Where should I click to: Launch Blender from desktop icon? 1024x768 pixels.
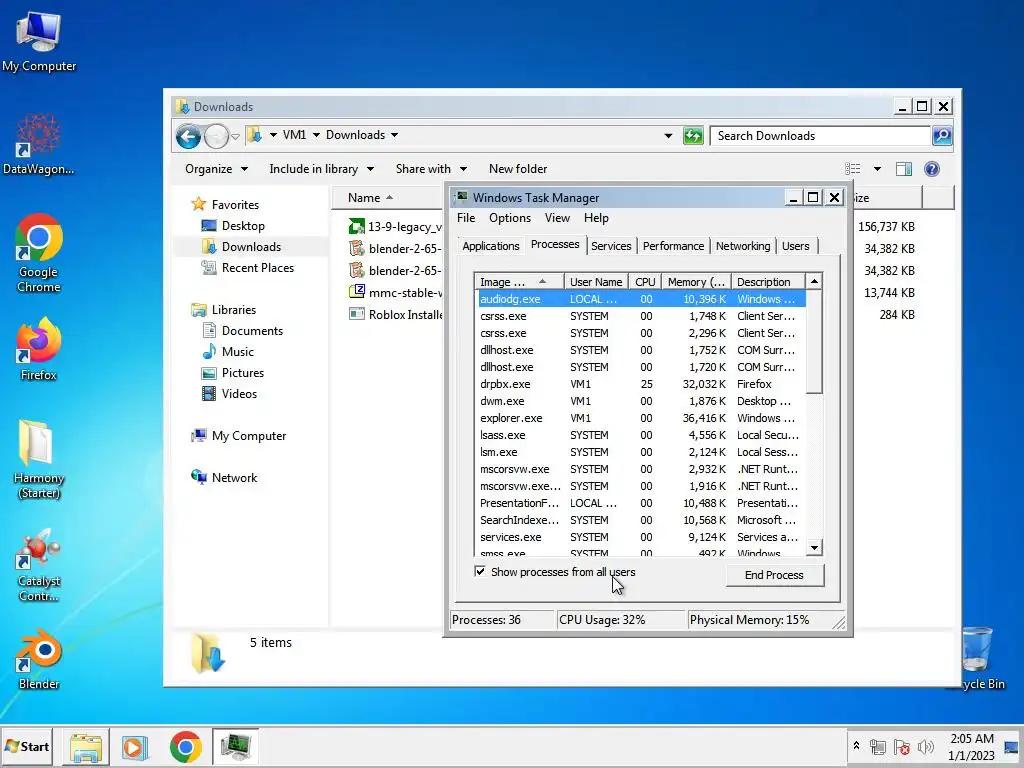tap(39, 660)
